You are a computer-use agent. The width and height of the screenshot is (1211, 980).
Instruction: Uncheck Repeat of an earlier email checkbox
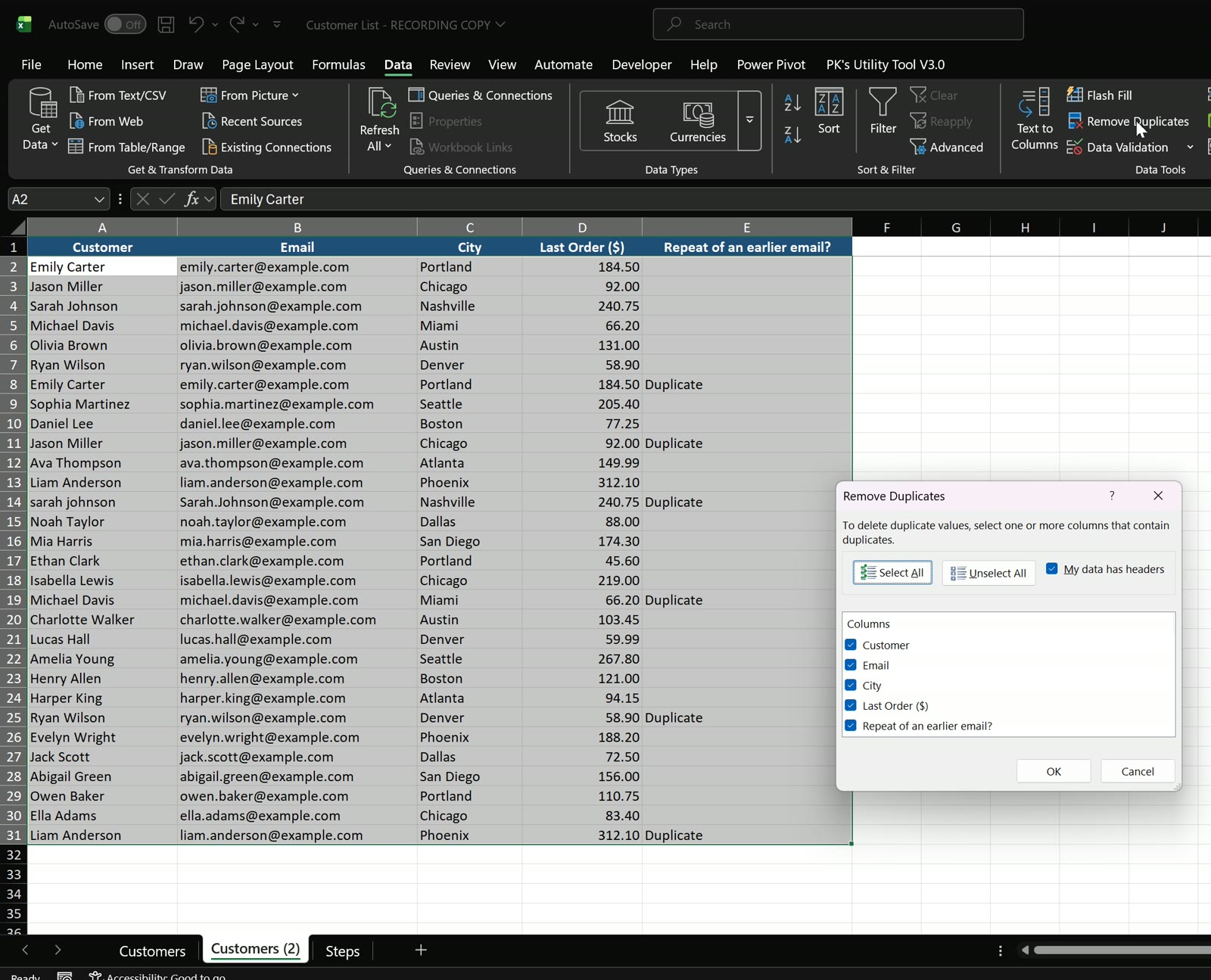click(x=851, y=725)
